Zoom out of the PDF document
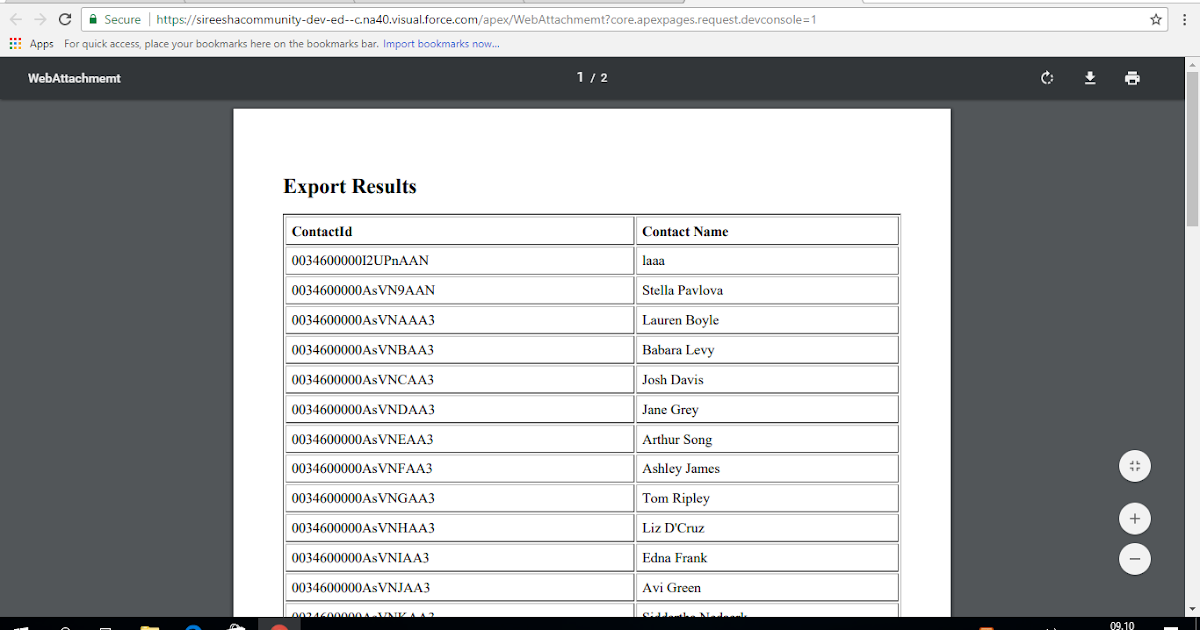 click(x=1134, y=559)
